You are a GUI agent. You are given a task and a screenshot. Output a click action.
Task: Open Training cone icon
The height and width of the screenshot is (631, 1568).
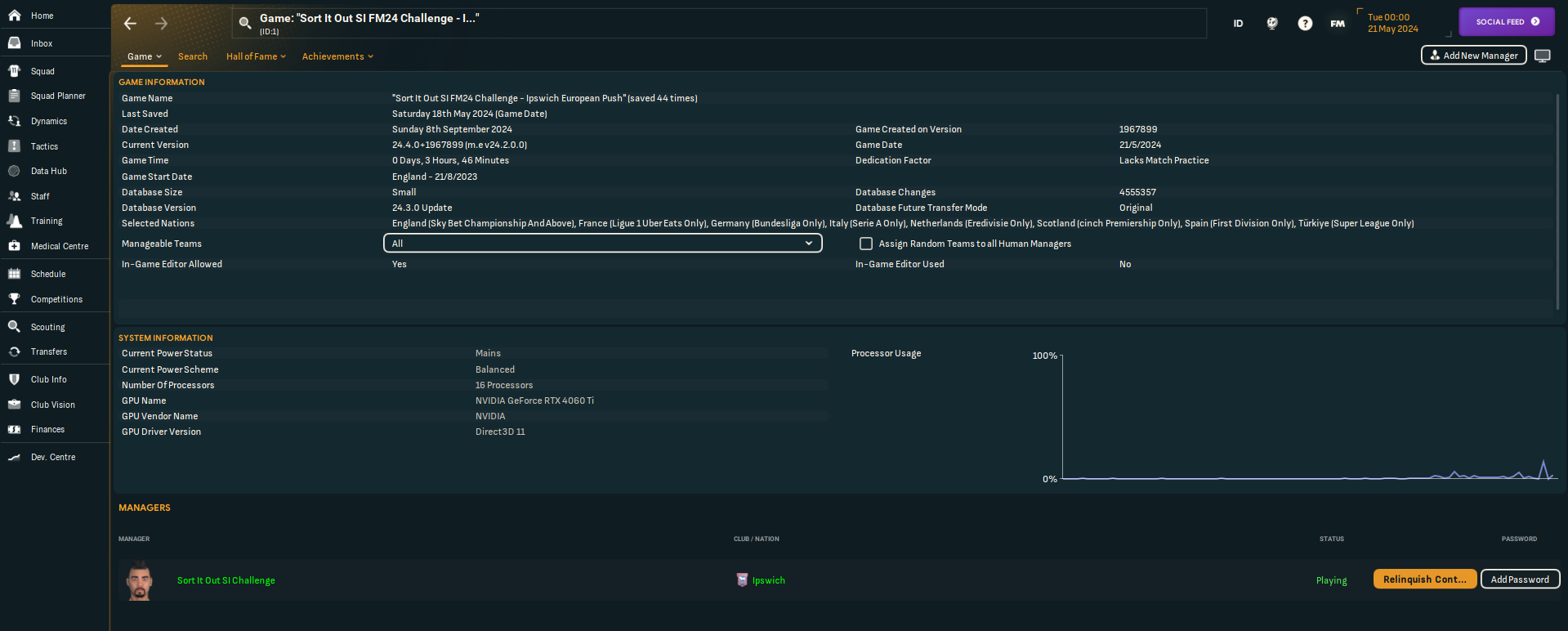point(14,221)
